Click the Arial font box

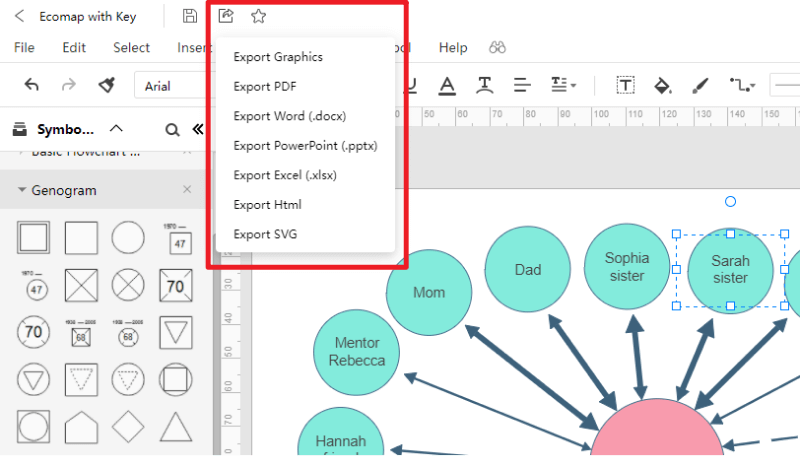click(x=173, y=86)
